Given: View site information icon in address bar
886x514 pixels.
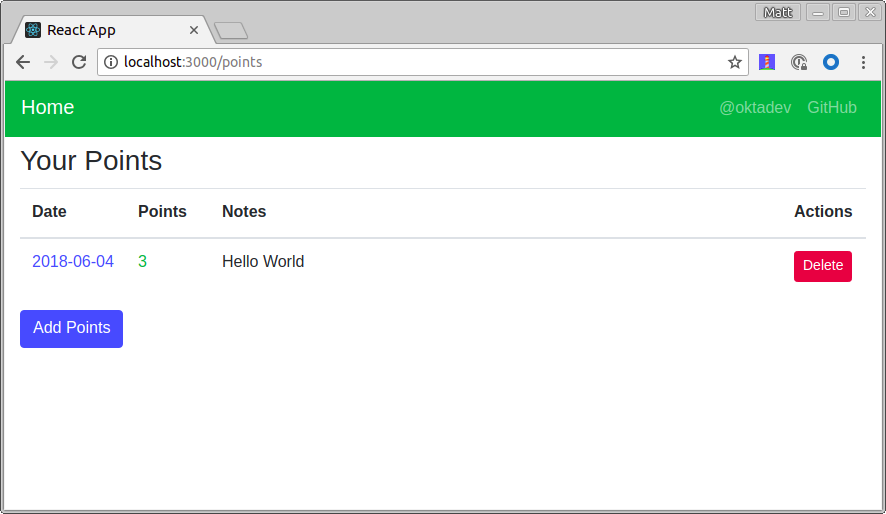Looking at the screenshot, I should coord(111,62).
